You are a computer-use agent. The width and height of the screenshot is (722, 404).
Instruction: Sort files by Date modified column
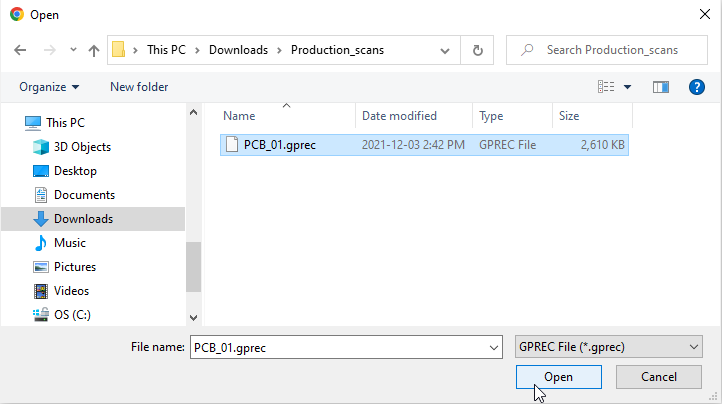(x=399, y=116)
